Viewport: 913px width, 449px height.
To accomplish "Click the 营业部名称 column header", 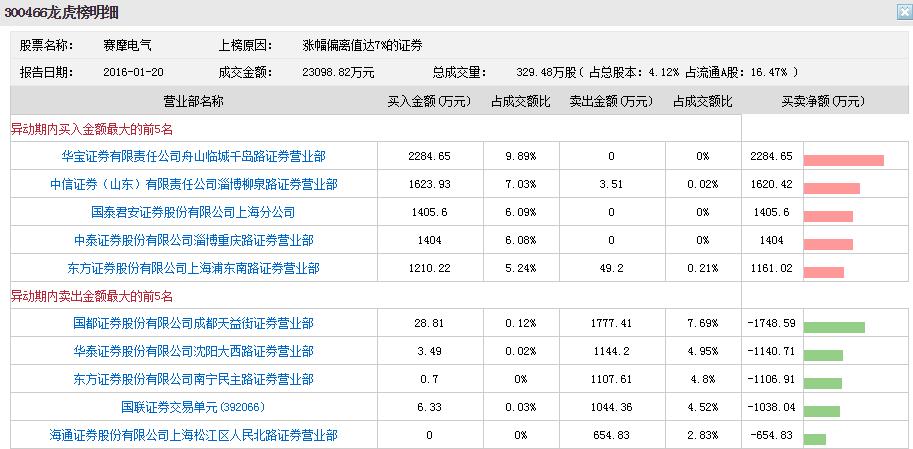I will pos(193,101).
